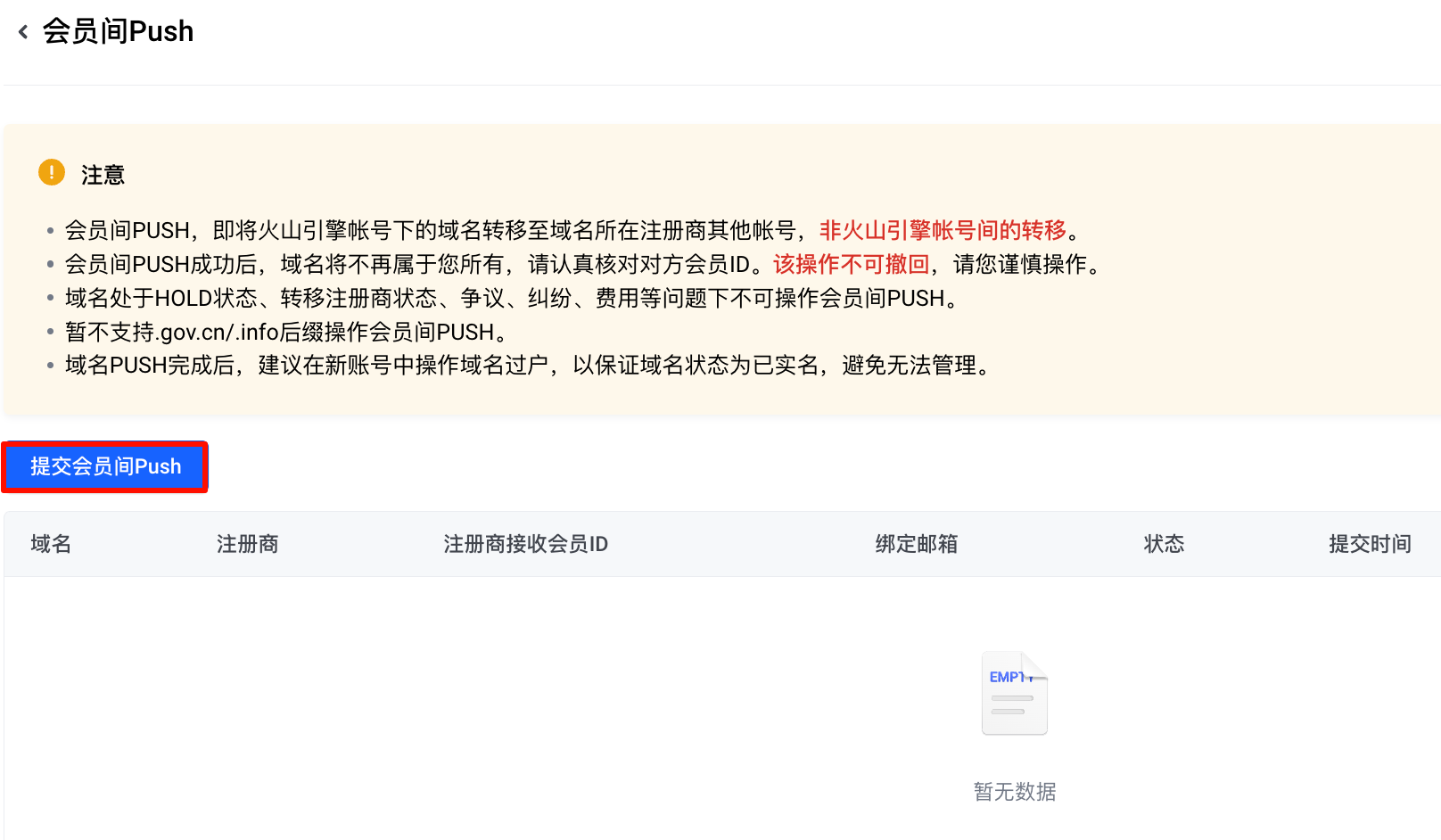
Task: Click the 绑定邮箱 column header
Action: [x=916, y=544]
